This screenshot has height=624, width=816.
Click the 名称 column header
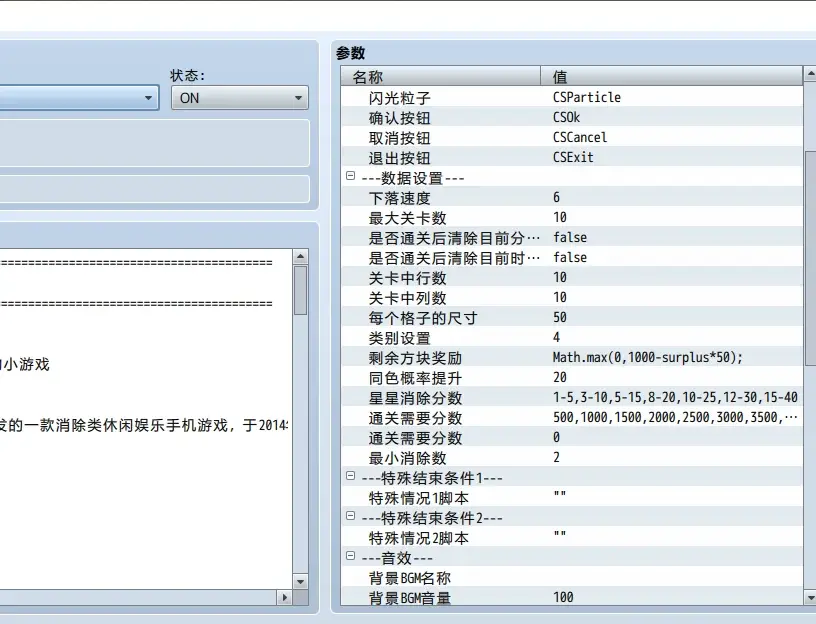(x=441, y=77)
